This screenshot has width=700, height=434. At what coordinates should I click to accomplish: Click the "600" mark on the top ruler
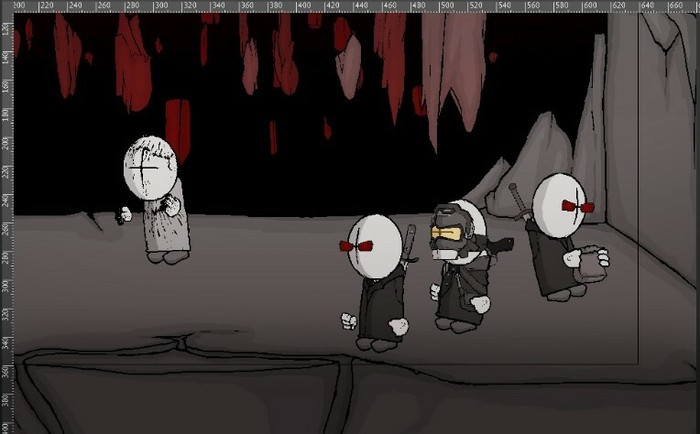tap(590, 5)
